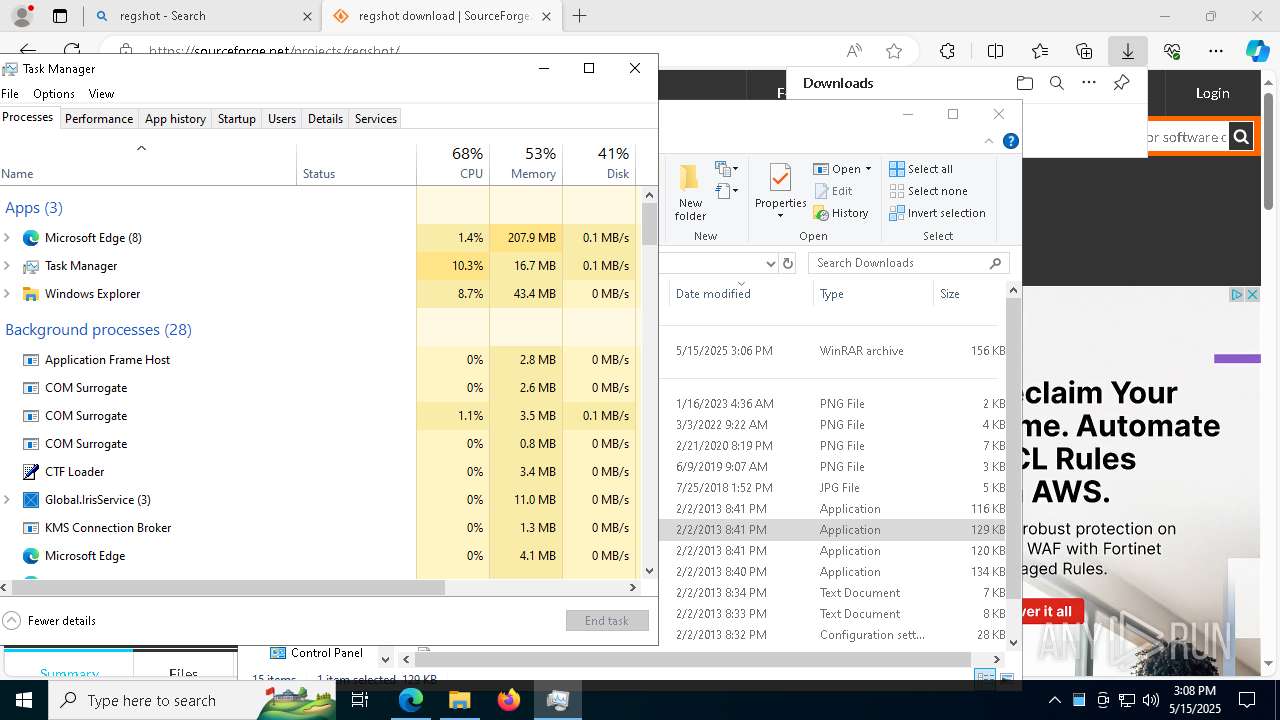The width and height of the screenshot is (1280, 720).
Task: Open notification center icon
Action: click(1247, 700)
